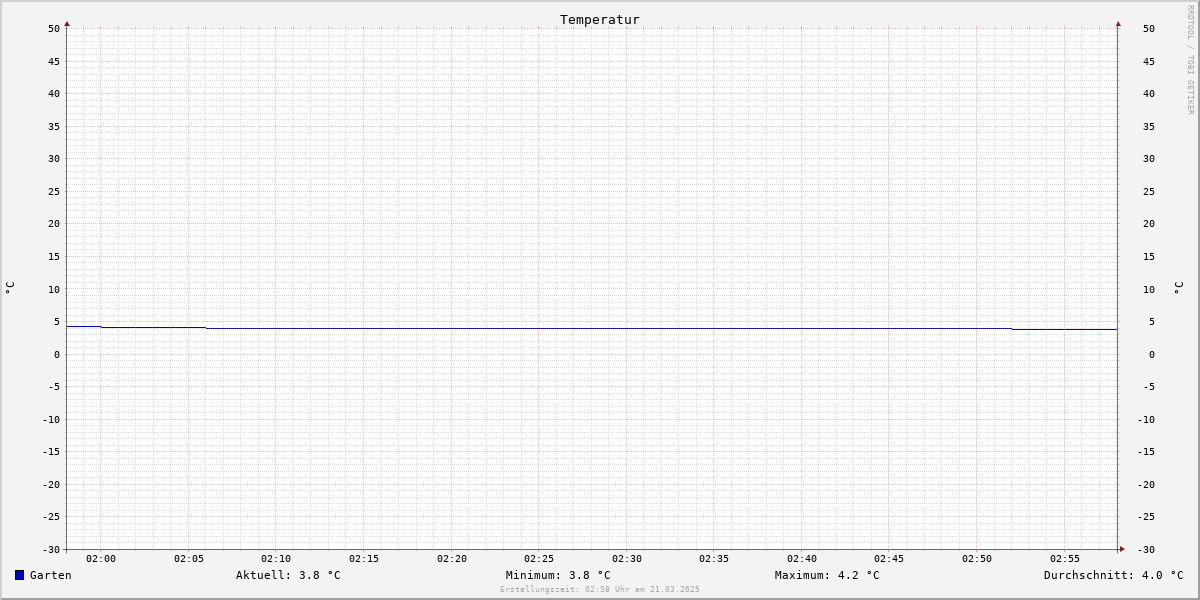
Task: Click the red arrow atop left axis
Action: point(67,23)
